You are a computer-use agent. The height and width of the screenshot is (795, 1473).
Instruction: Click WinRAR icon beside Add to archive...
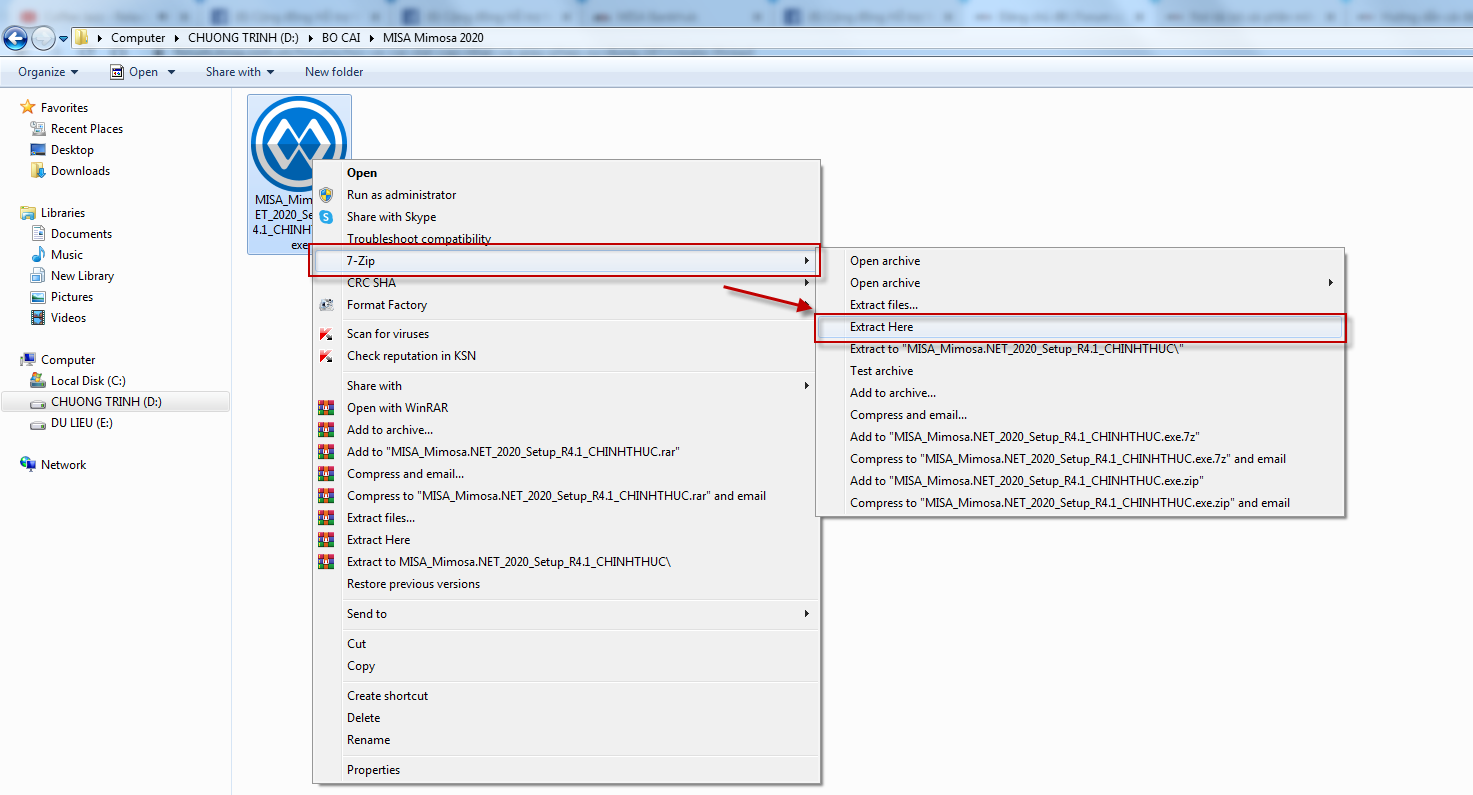326,430
